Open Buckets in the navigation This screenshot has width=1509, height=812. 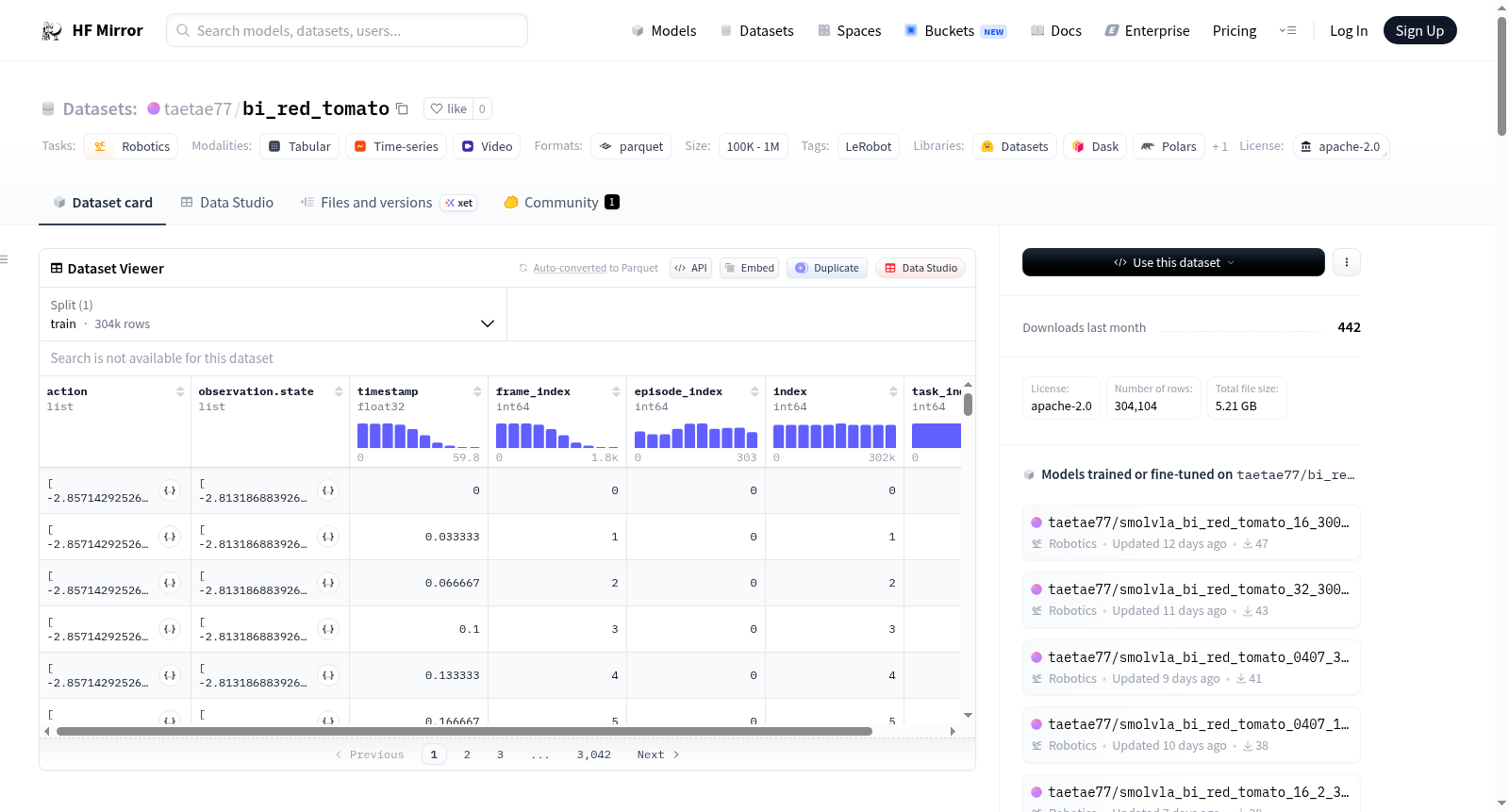(x=955, y=30)
